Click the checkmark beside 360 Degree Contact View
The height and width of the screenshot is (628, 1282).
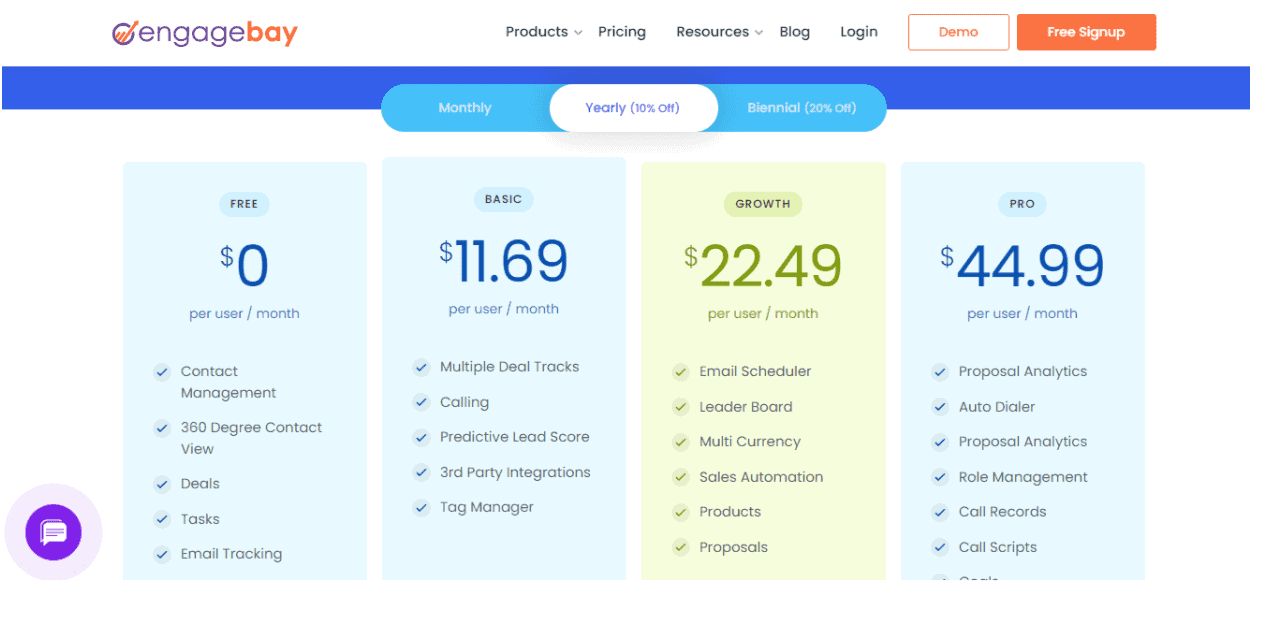click(162, 428)
